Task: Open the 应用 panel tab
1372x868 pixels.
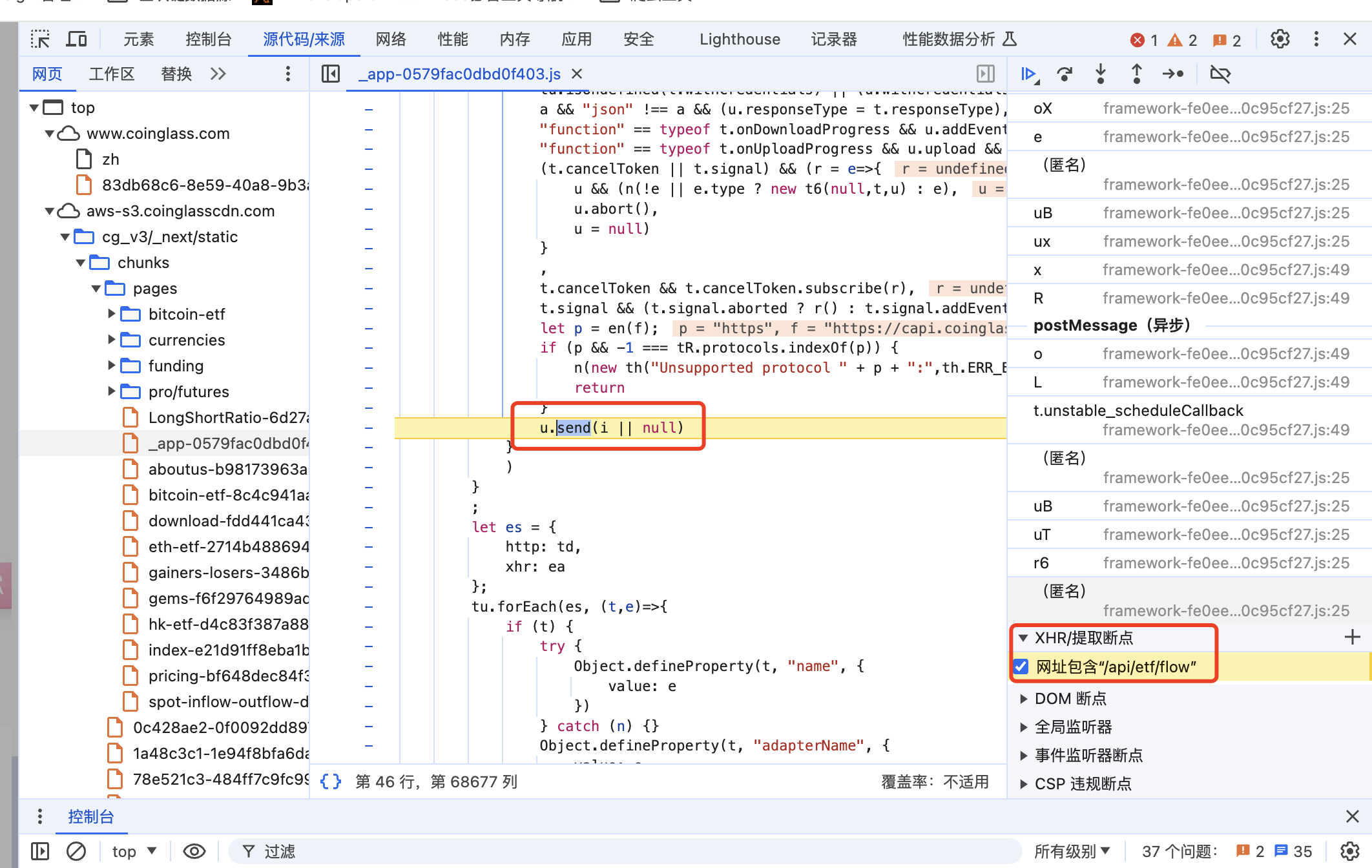Action: coord(577,39)
